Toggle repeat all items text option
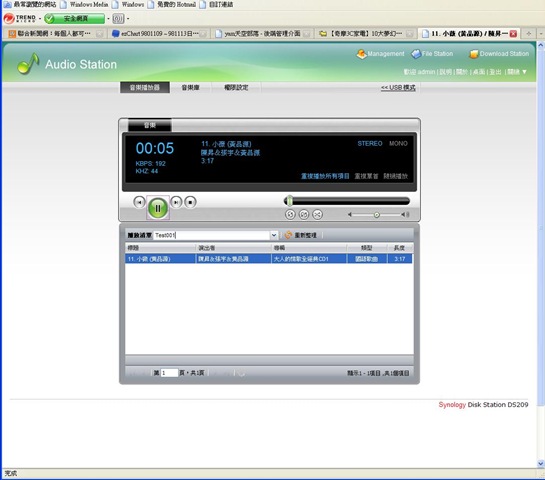The height and width of the screenshot is (480, 545). pyautogui.click(x=325, y=176)
